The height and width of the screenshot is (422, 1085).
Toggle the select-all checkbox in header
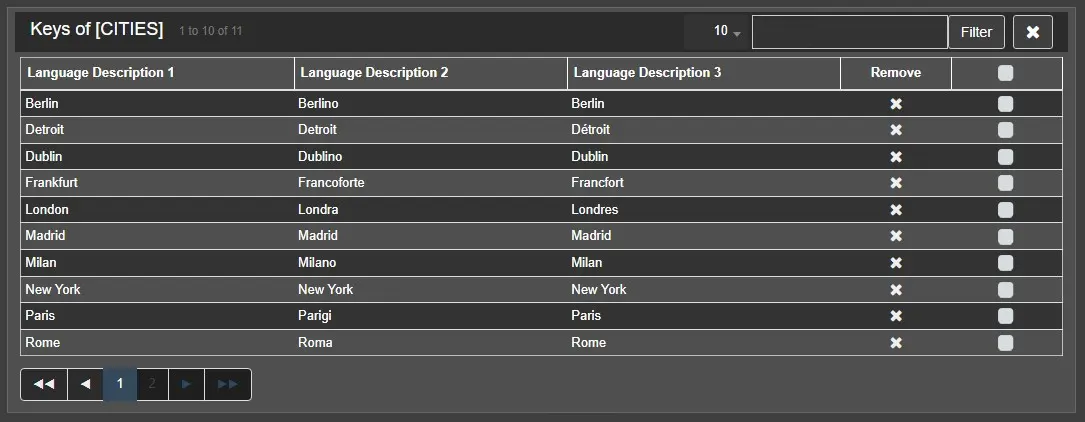pos(1005,73)
